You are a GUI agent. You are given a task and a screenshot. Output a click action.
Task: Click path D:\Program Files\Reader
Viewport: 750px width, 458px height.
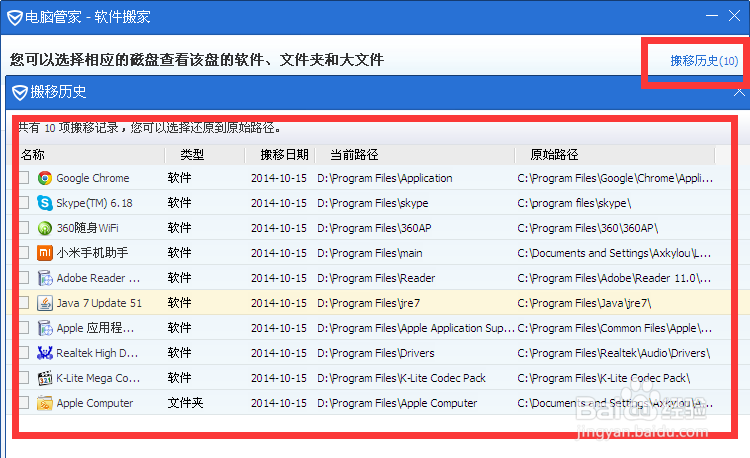pyautogui.click(x=376, y=278)
